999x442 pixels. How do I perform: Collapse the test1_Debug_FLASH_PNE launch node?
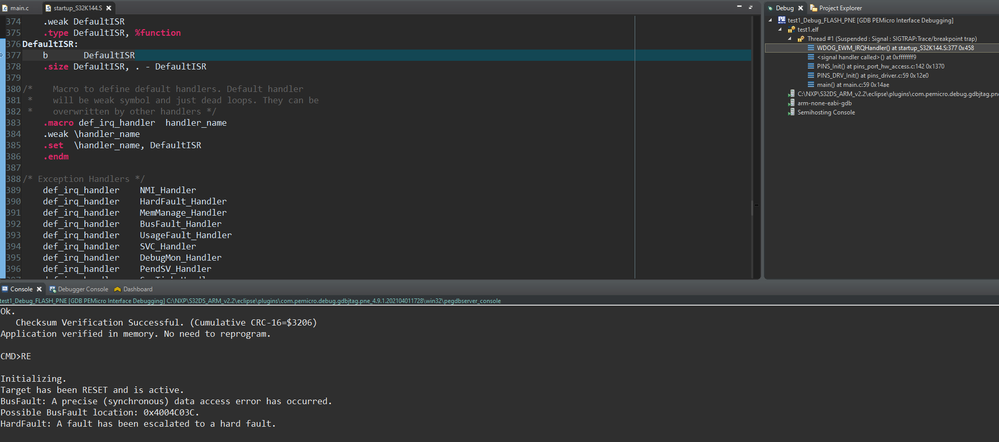point(771,20)
